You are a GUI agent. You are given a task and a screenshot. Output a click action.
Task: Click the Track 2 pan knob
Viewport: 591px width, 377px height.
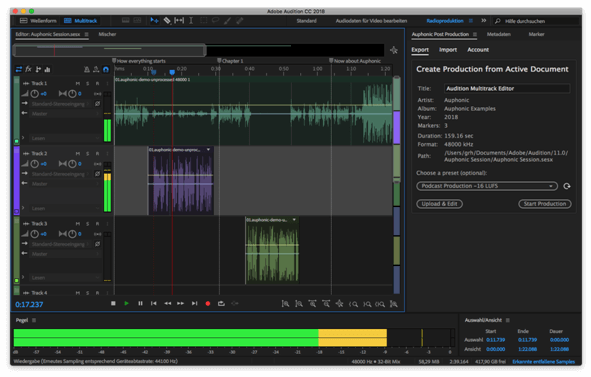(x=72, y=164)
